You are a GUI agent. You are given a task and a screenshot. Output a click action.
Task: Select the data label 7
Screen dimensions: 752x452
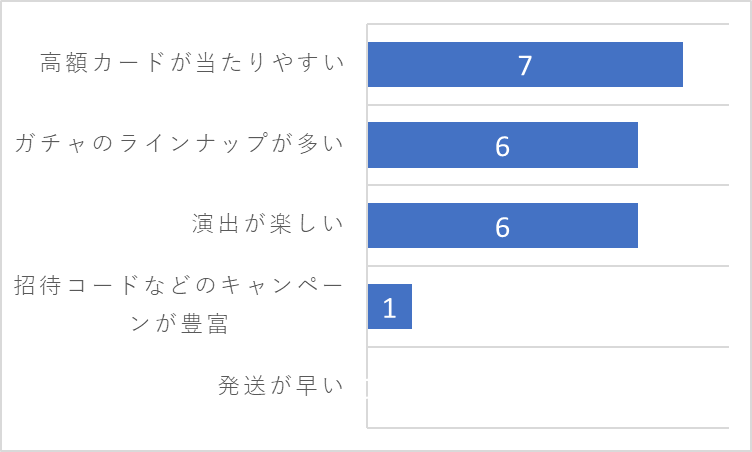(525, 65)
